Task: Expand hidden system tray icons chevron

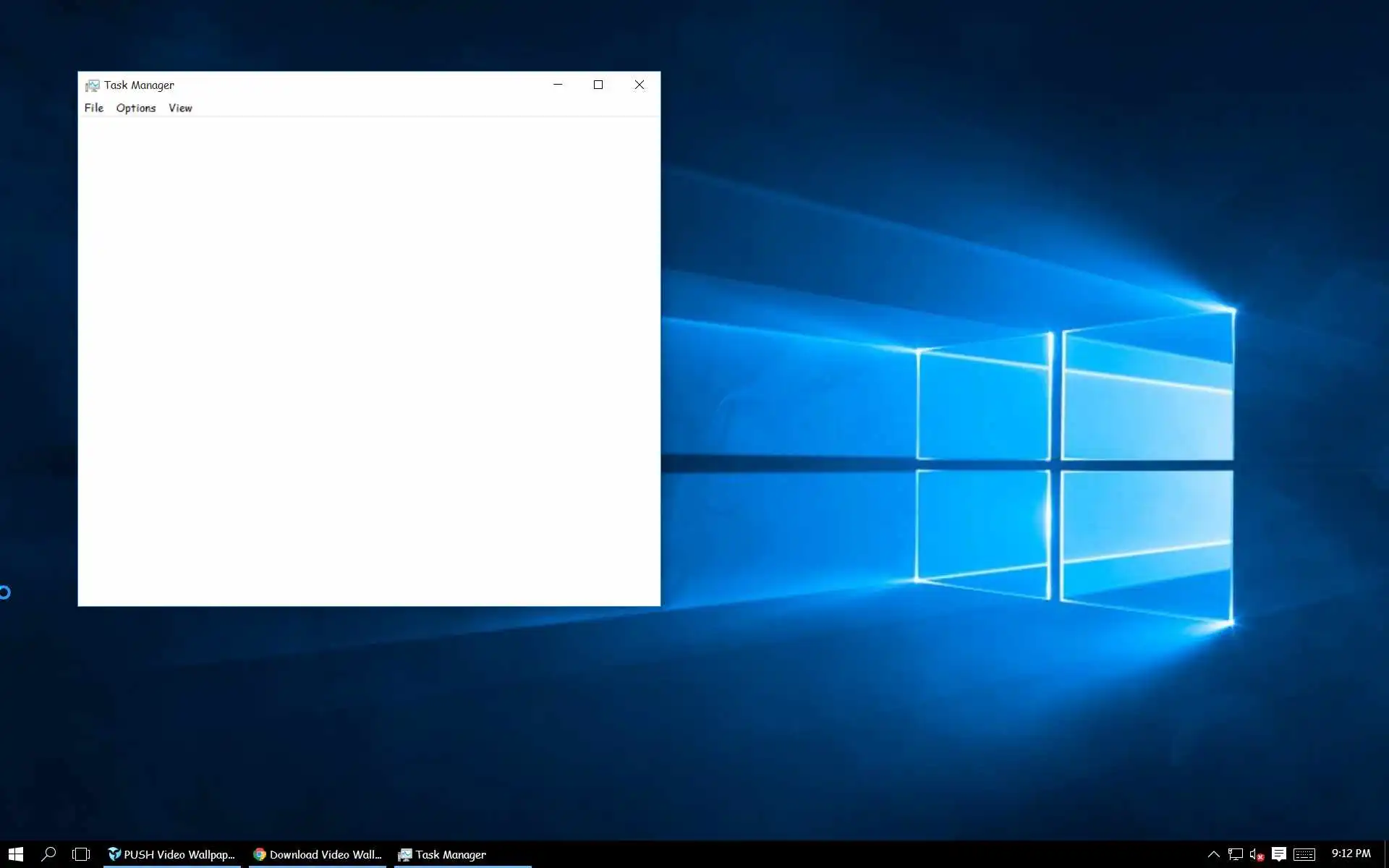Action: tap(1214, 854)
